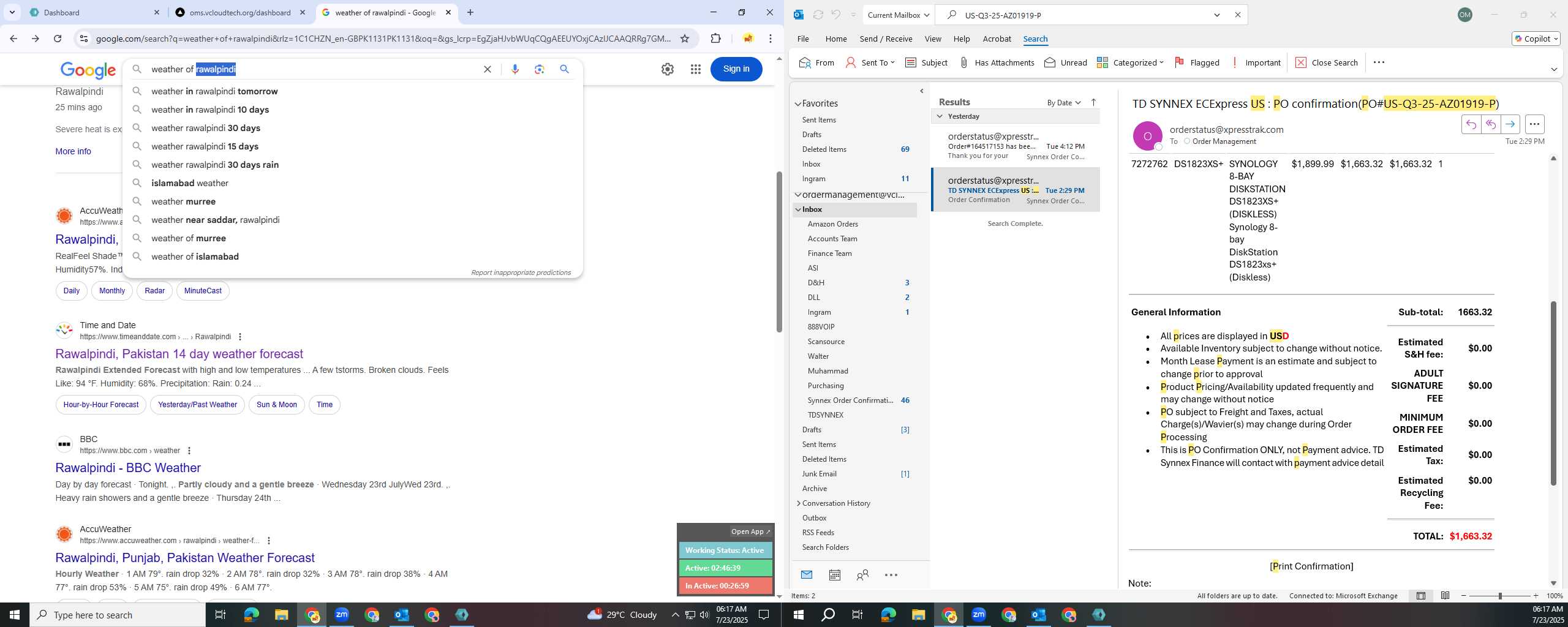The height and width of the screenshot is (627, 1568).
Task: Reverse the results sort order arrow
Action: click(1093, 102)
